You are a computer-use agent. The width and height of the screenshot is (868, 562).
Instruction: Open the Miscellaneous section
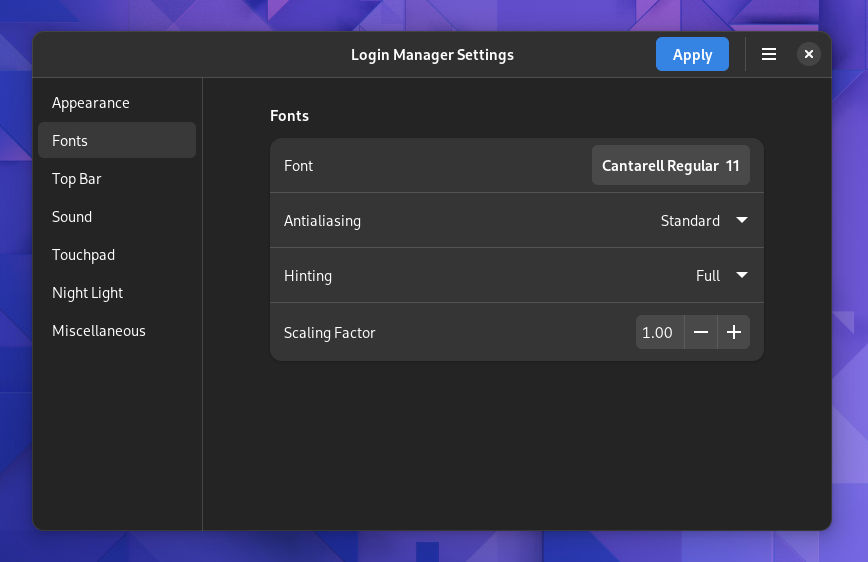[x=99, y=331]
